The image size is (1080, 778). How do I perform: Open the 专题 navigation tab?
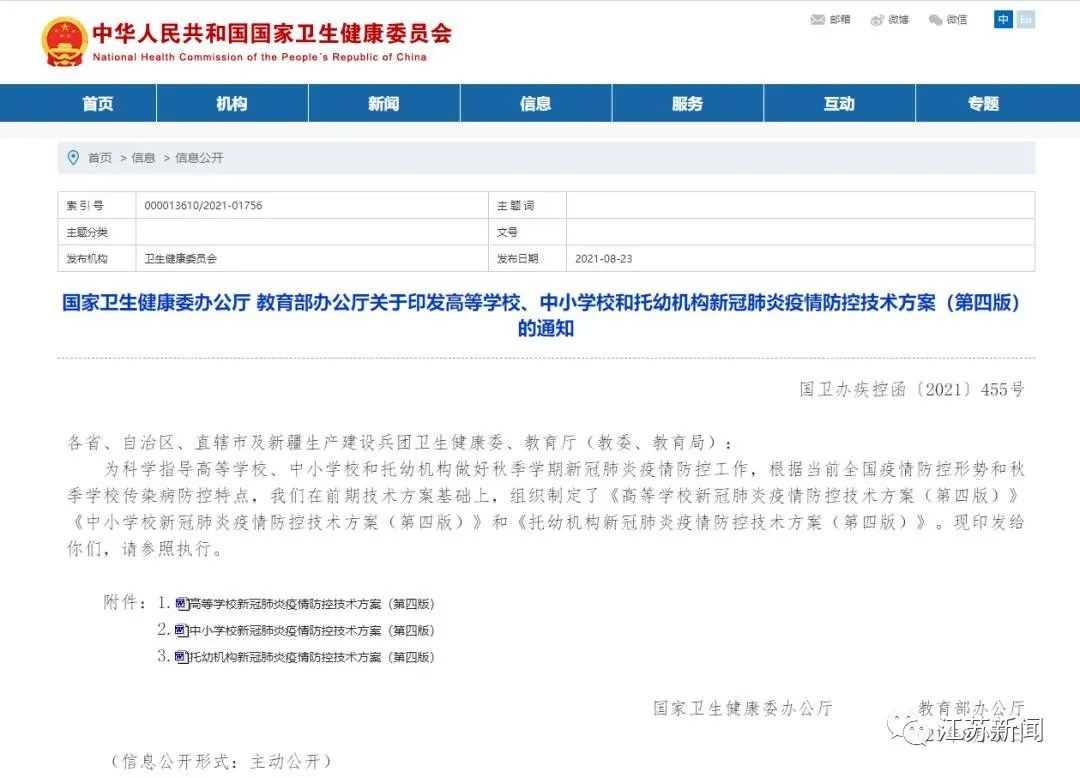click(x=984, y=103)
